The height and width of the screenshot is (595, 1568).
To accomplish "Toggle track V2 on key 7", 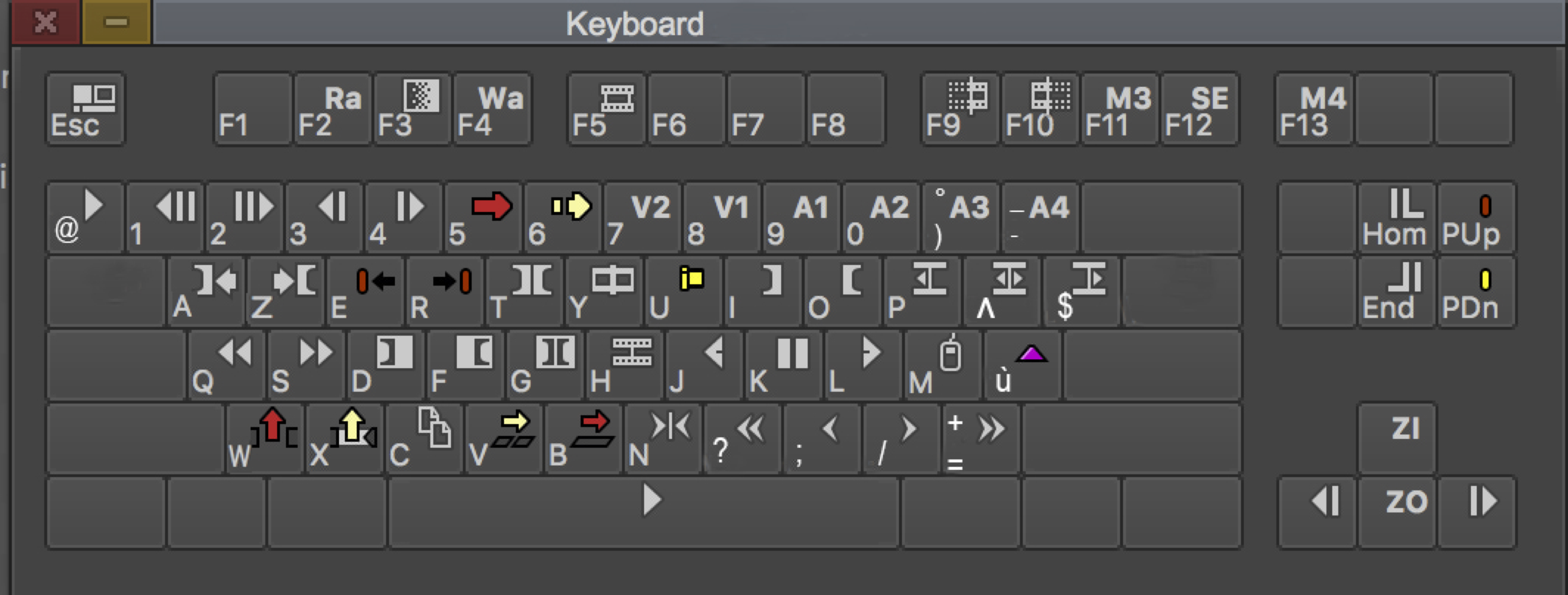I will (642, 218).
